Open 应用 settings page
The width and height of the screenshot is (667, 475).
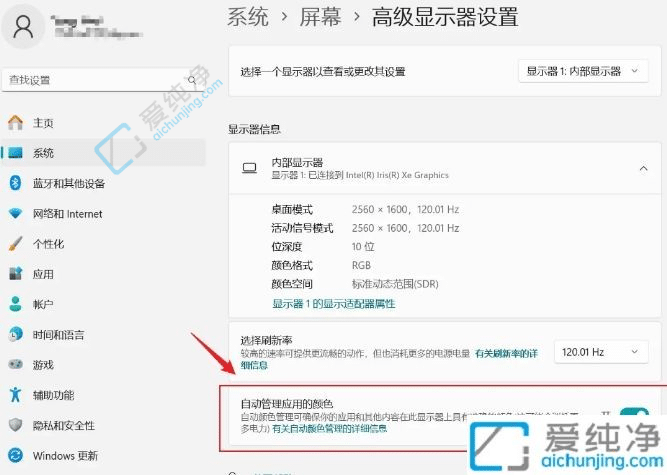(43, 274)
